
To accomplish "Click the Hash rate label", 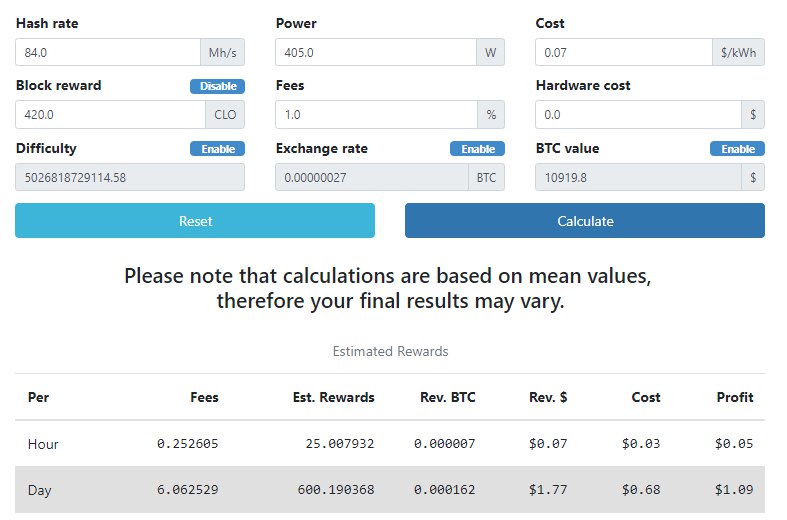I will [x=47, y=23].
